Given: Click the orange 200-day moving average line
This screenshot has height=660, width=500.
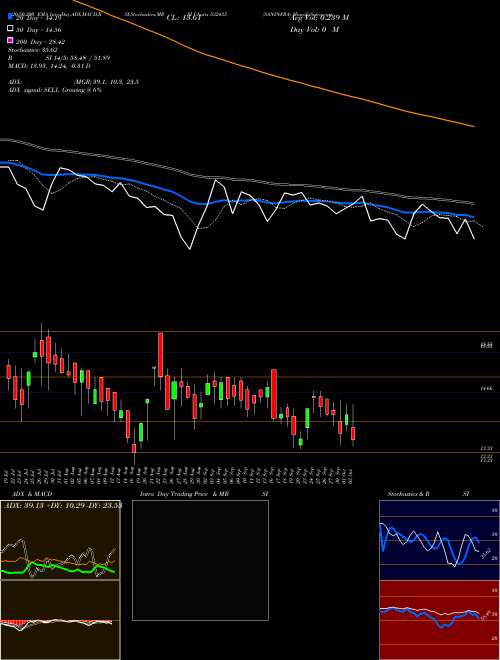Looking at the screenshot, I should pos(269,74).
